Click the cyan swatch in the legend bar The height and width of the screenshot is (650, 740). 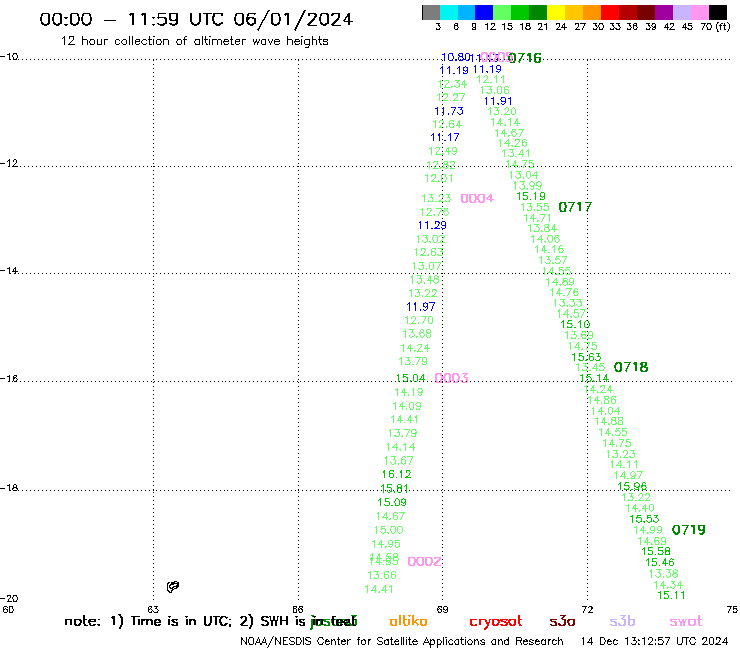coord(449,12)
